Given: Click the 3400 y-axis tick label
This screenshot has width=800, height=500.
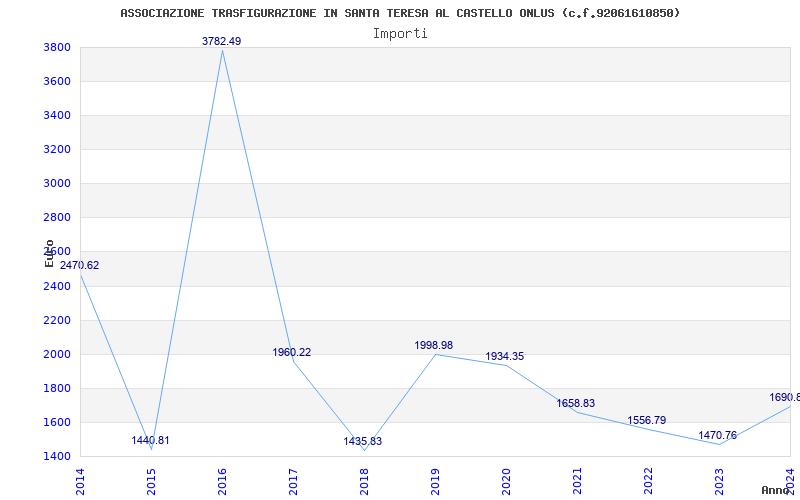Looking at the screenshot, I should [x=57, y=115].
